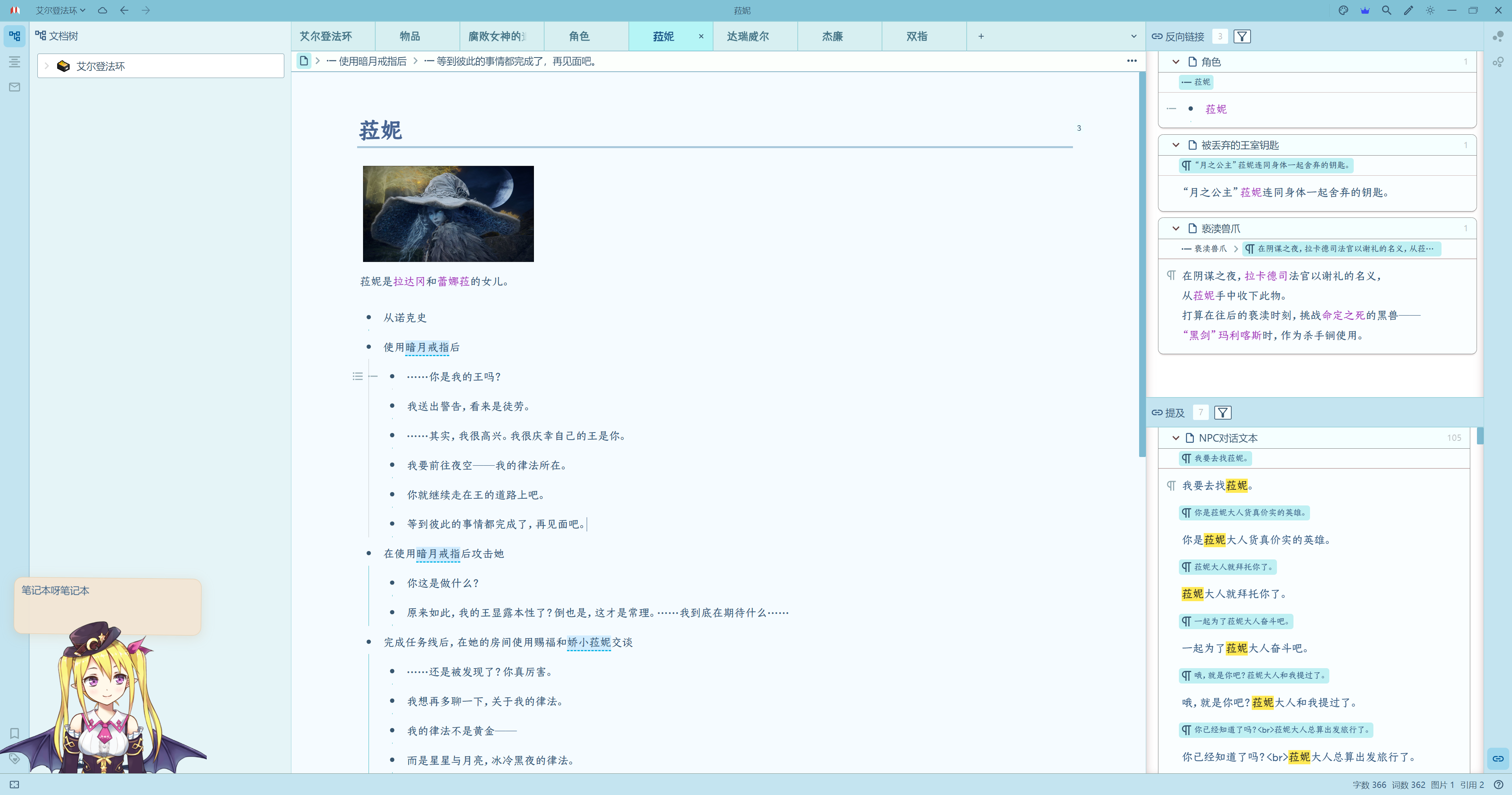This screenshot has width=1512, height=795.
Task: Expand the 艾尔登法环 notebook tree arrow
Action: (47, 66)
